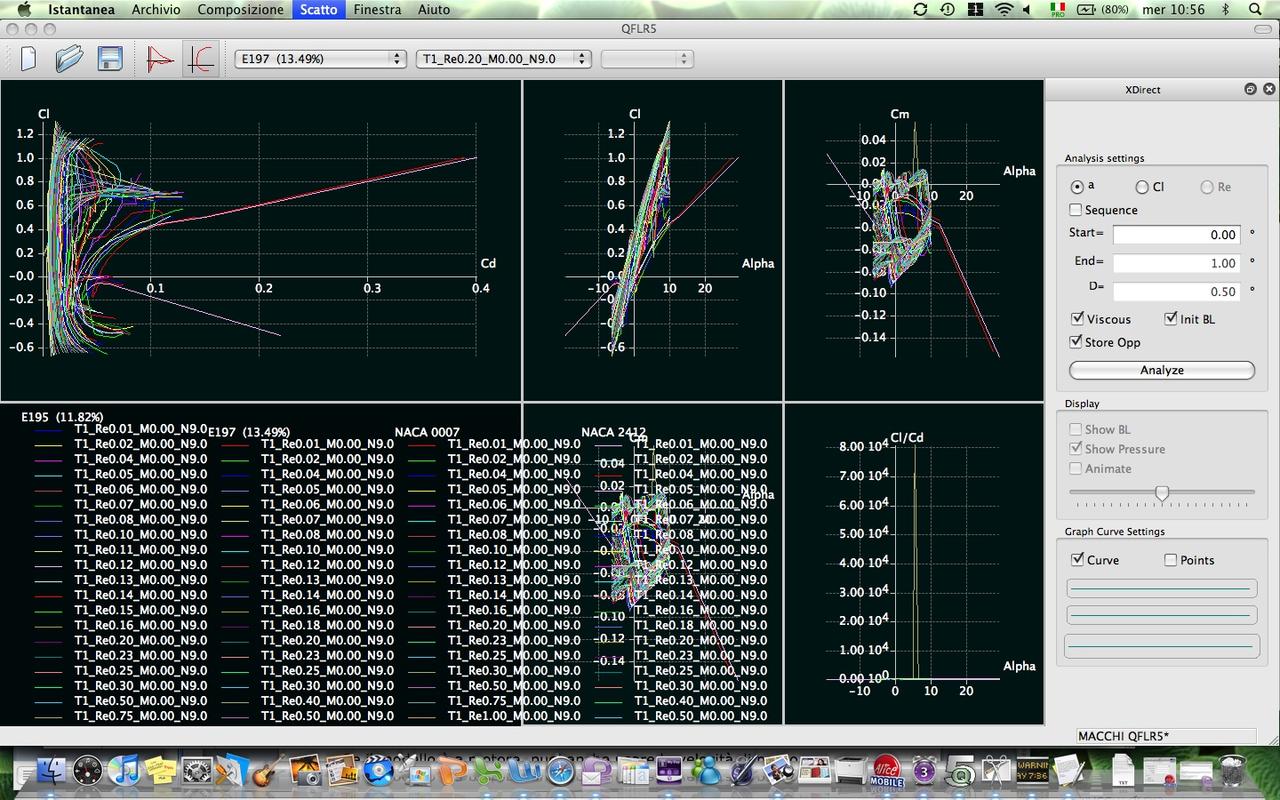Expand the T1_Re0.20 polar dropdown

pos(503,59)
